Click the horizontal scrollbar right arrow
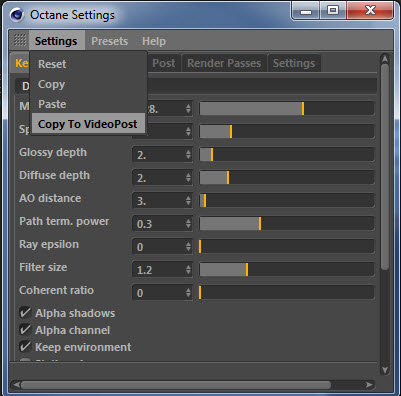The width and height of the screenshot is (401, 396). (x=369, y=385)
